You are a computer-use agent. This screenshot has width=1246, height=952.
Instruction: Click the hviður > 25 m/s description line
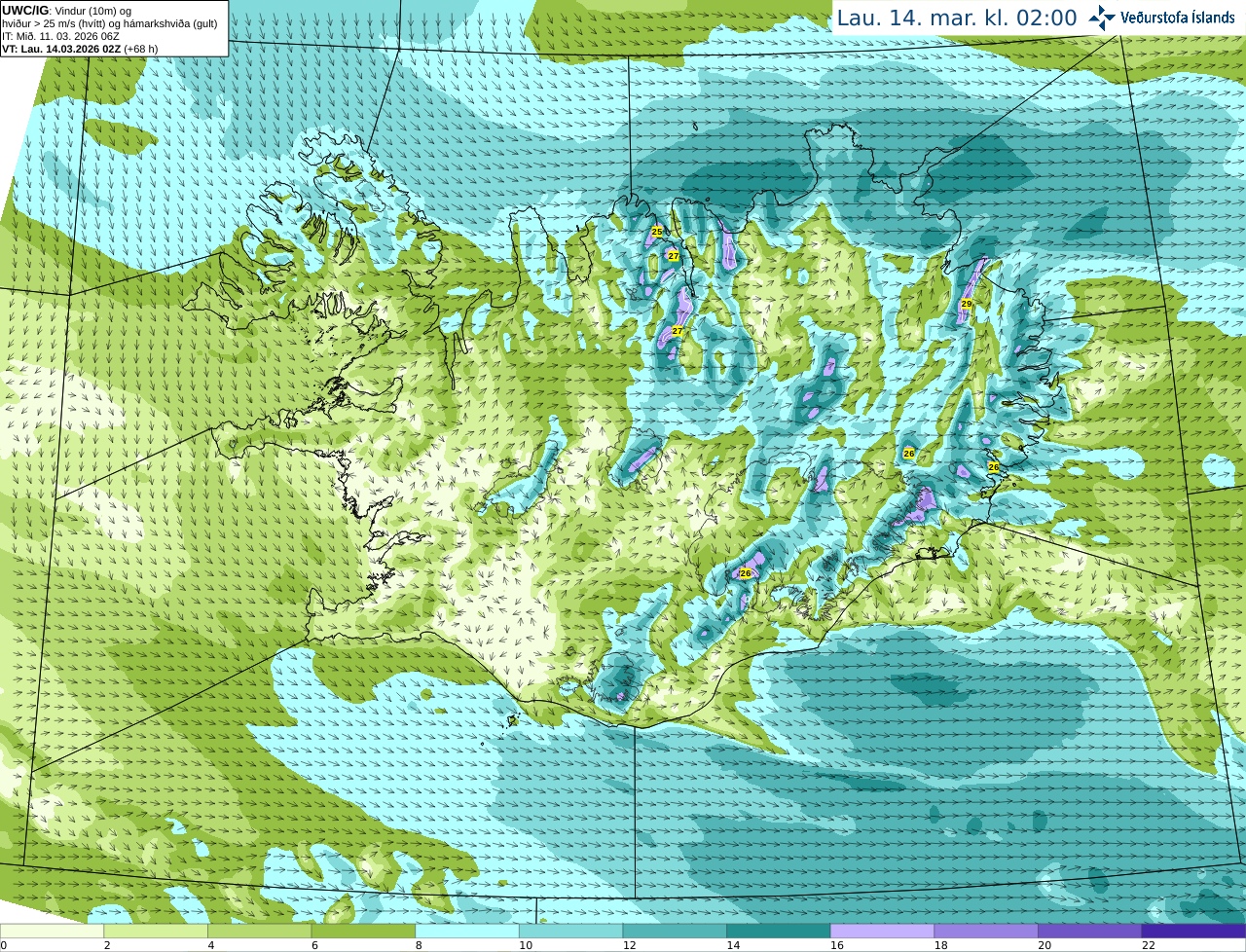tap(110, 23)
